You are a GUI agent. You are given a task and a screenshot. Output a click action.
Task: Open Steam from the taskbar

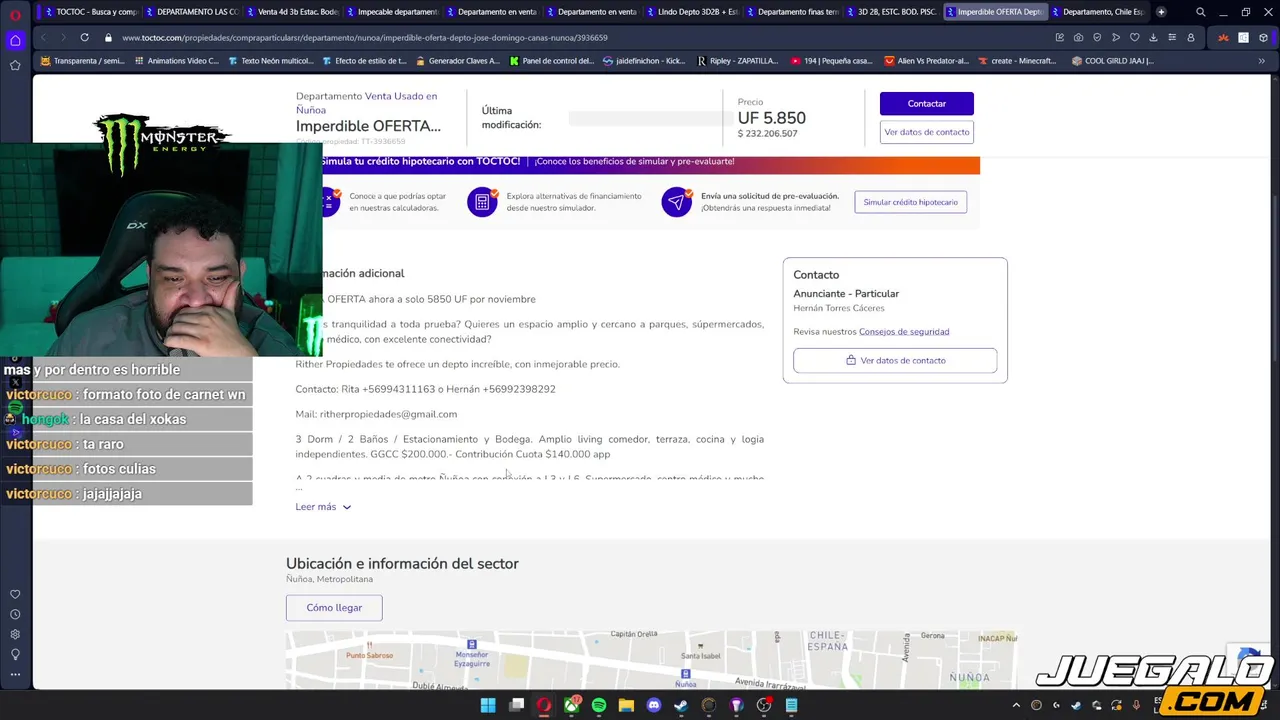[681, 705]
